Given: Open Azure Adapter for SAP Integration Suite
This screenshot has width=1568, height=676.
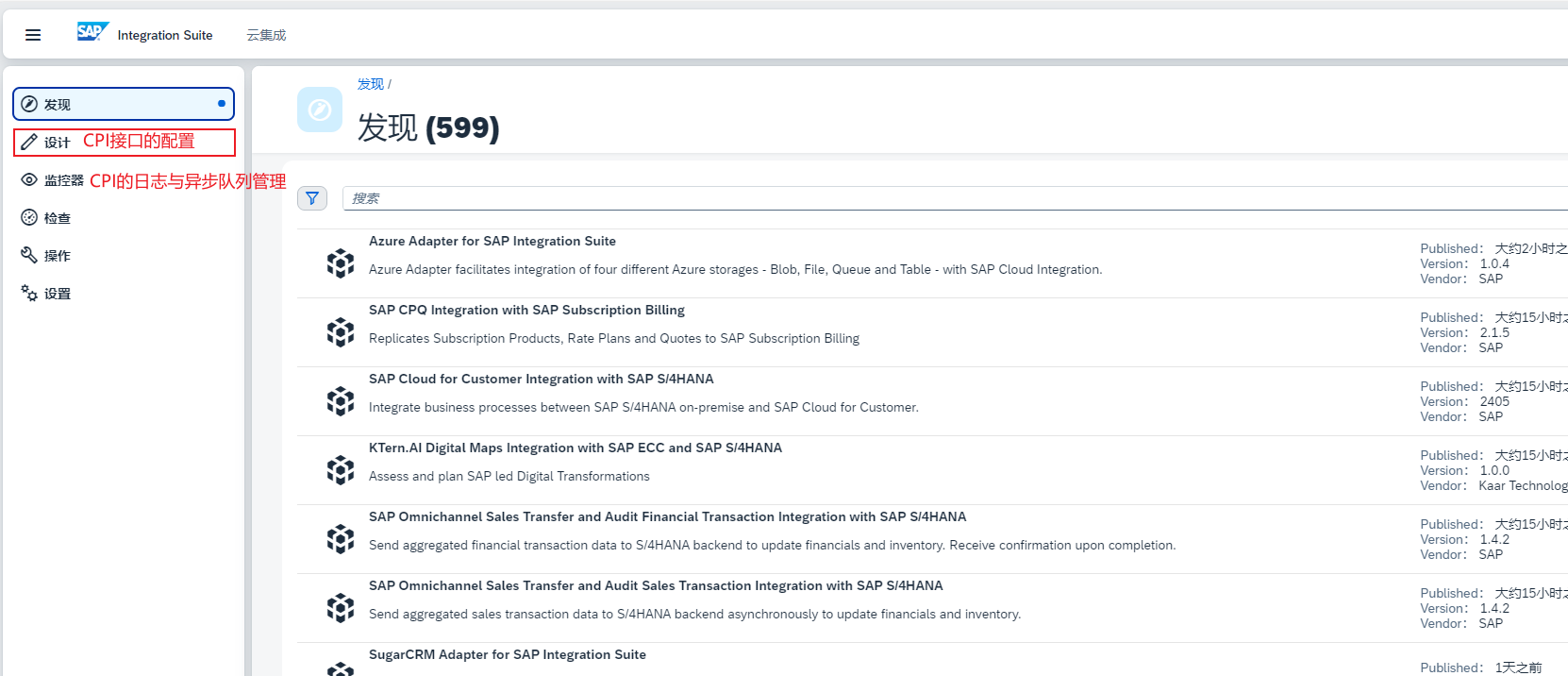Looking at the screenshot, I should click(x=492, y=242).
